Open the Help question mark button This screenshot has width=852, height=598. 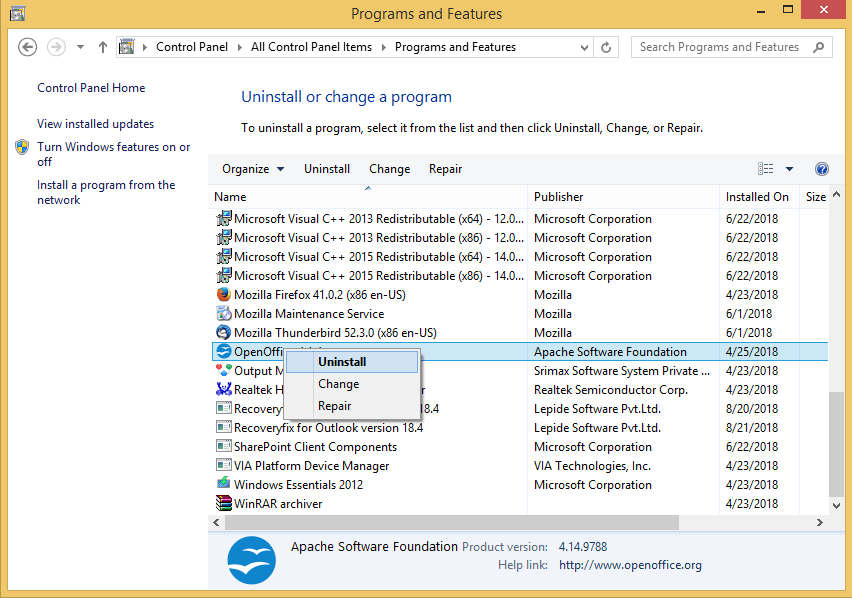click(822, 169)
